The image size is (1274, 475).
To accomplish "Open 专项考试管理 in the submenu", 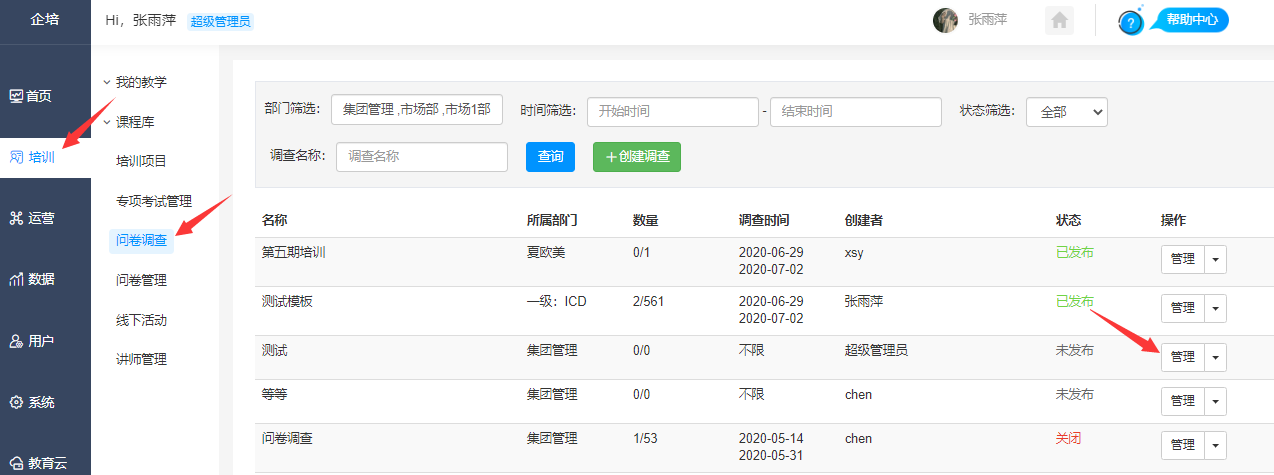I will coord(153,201).
